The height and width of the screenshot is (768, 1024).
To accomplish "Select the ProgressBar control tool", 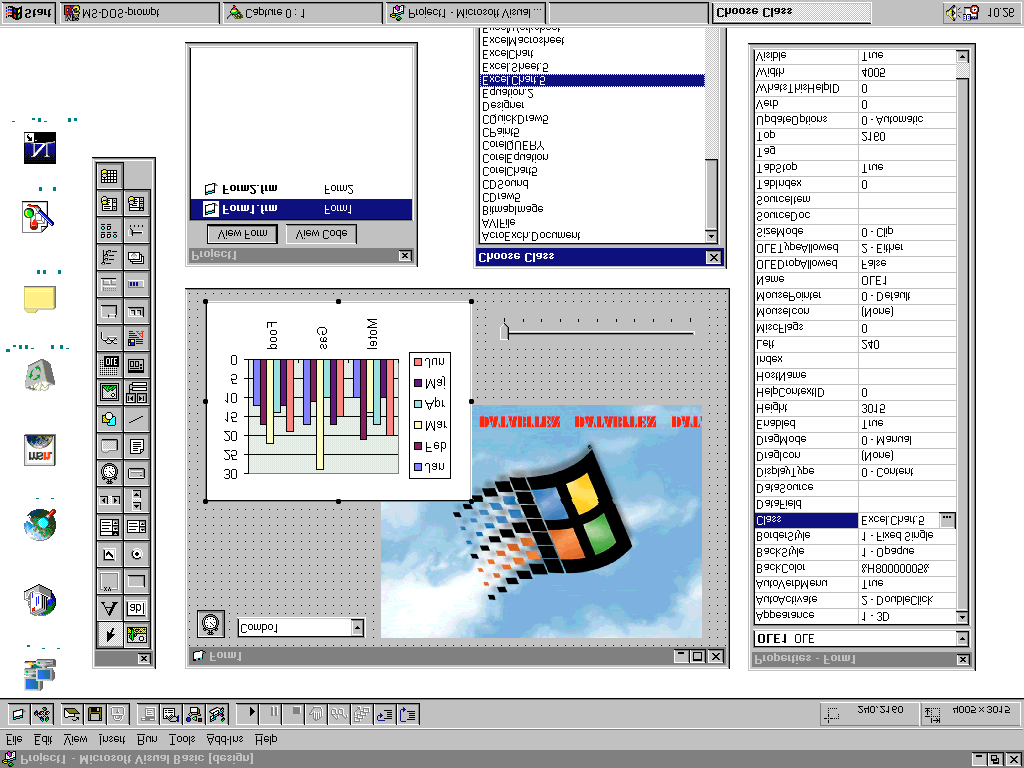I will click(x=136, y=284).
